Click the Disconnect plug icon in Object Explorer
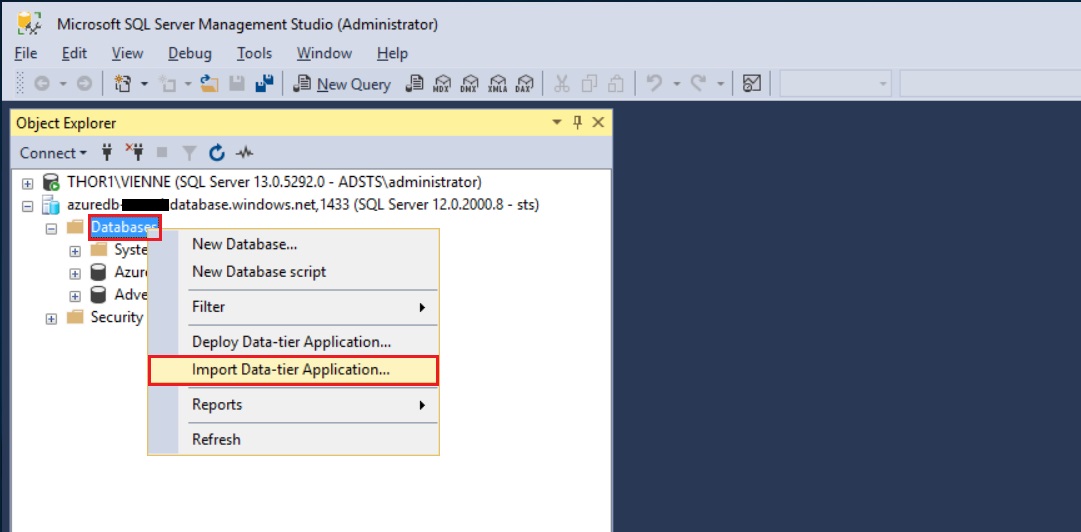Screen dimensions: 1081x532 [x=134, y=152]
